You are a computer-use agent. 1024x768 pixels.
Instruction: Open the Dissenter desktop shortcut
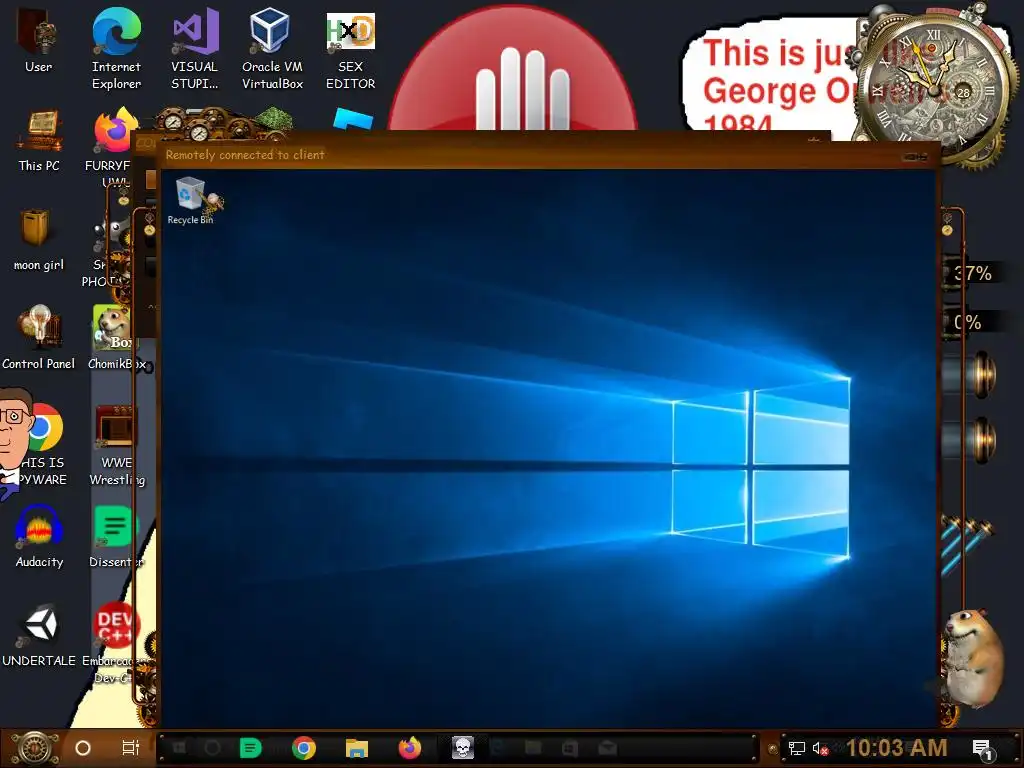coord(114,536)
